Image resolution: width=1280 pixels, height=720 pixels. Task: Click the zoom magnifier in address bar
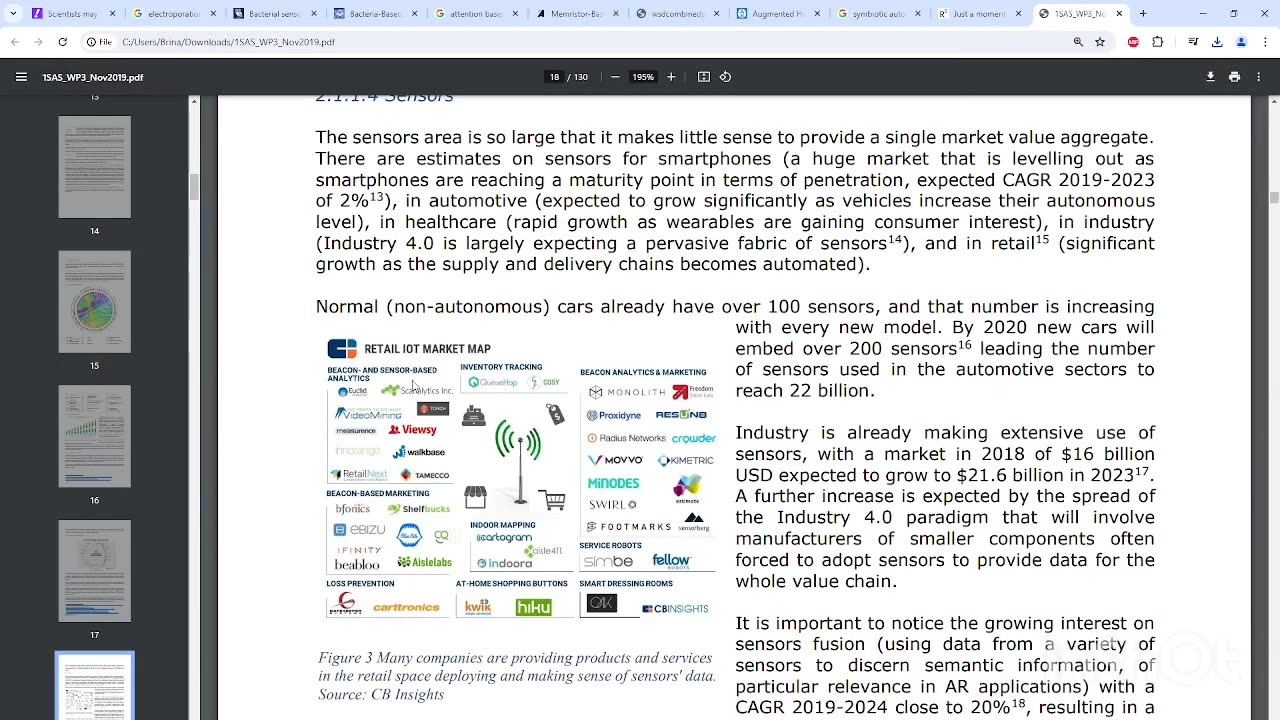tap(1078, 42)
